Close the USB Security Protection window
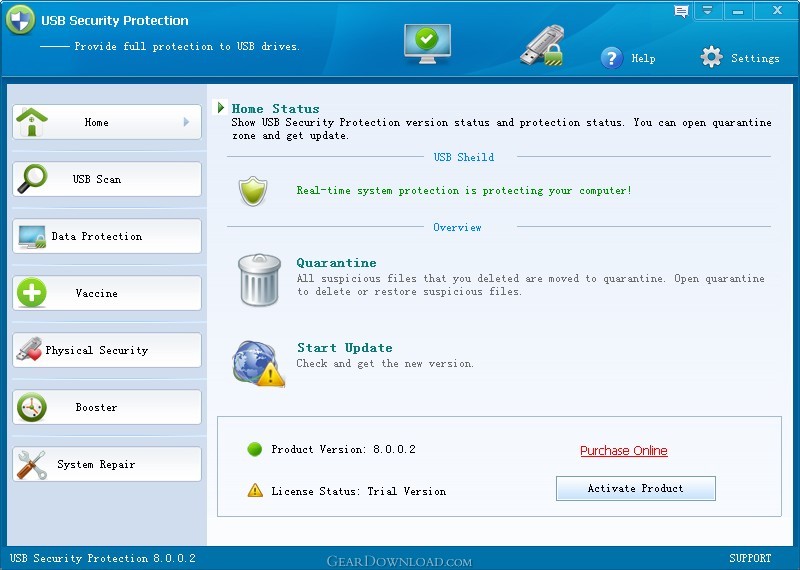Image resolution: width=800 pixels, height=570 pixels. coord(777,10)
